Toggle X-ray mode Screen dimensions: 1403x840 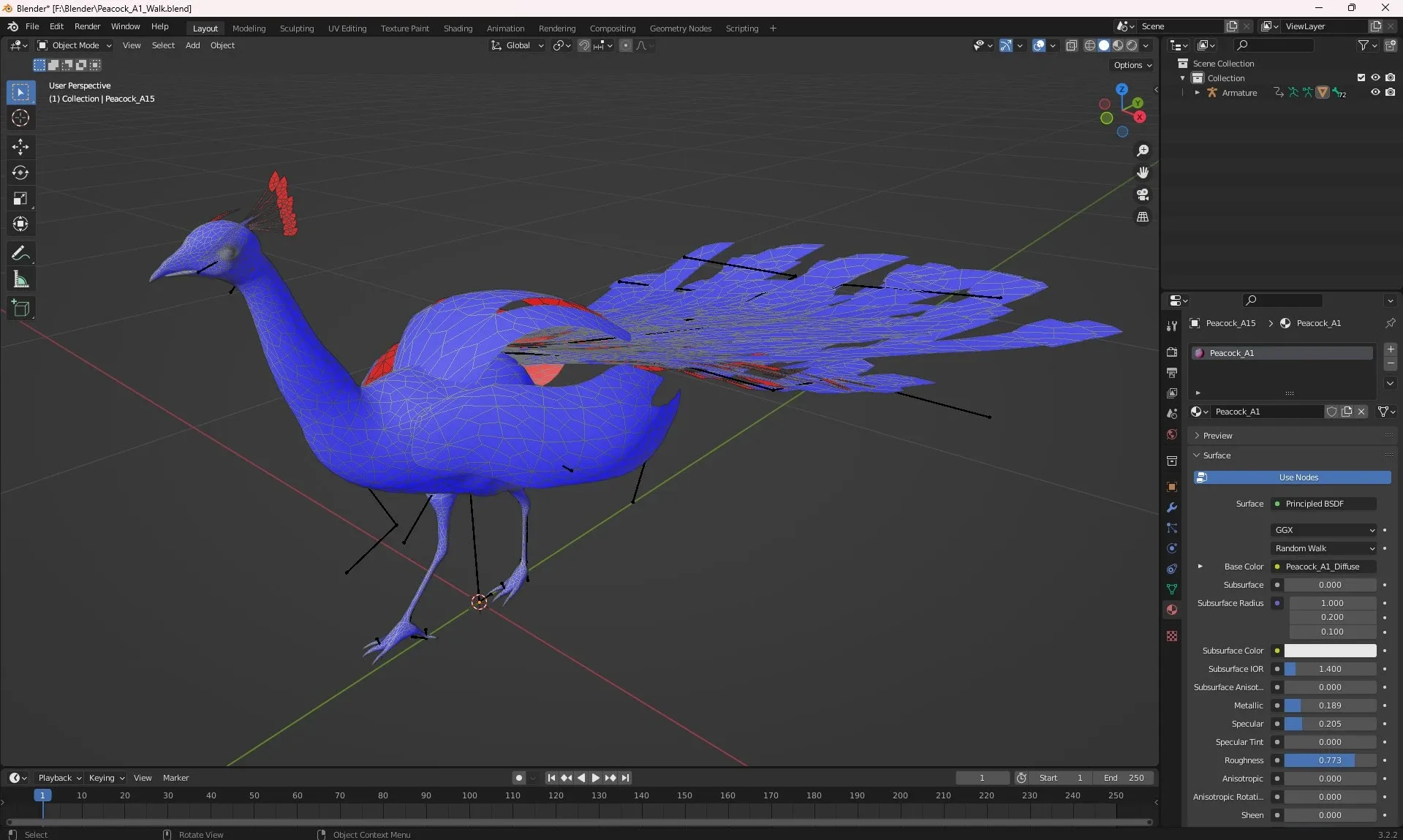(x=1072, y=45)
